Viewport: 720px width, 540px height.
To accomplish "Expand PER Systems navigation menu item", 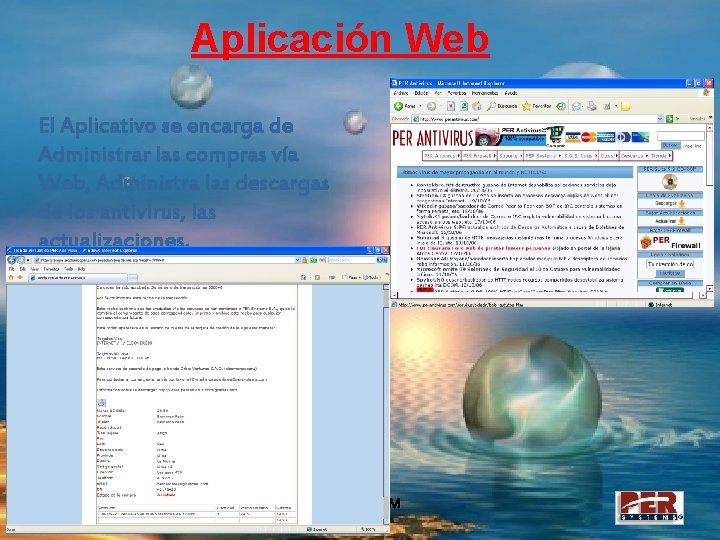I will (x=543, y=156).
